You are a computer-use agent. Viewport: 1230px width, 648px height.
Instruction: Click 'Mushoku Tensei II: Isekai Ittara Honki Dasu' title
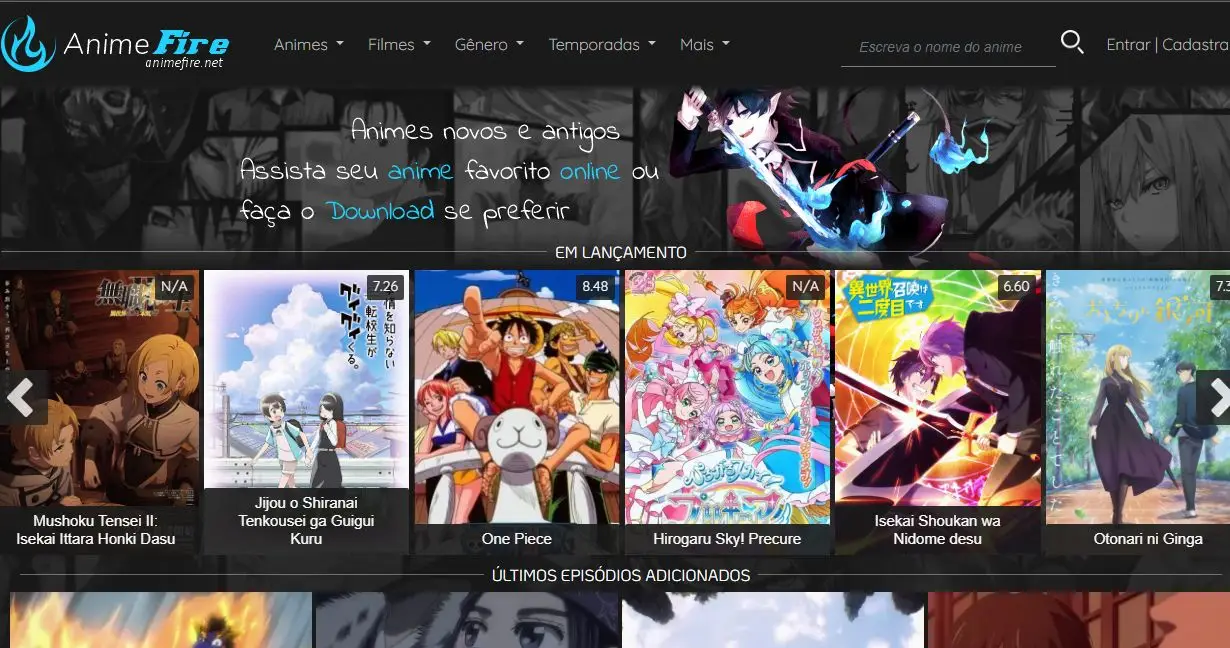click(x=96, y=530)
